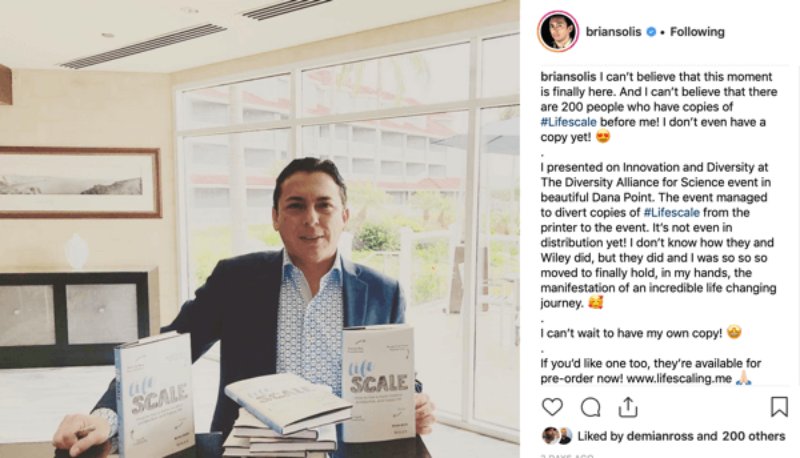Toggle the Following button in the header

coord(697,32)
